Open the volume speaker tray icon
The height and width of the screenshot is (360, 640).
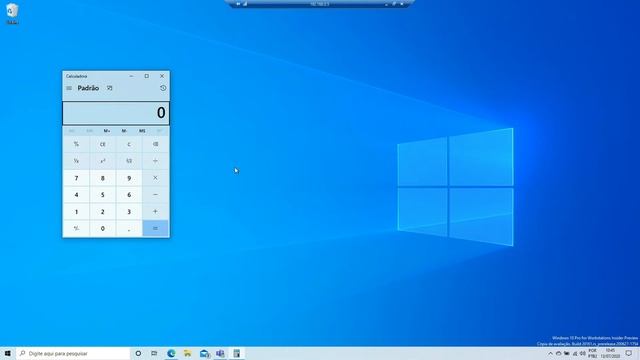pos(582,353)
